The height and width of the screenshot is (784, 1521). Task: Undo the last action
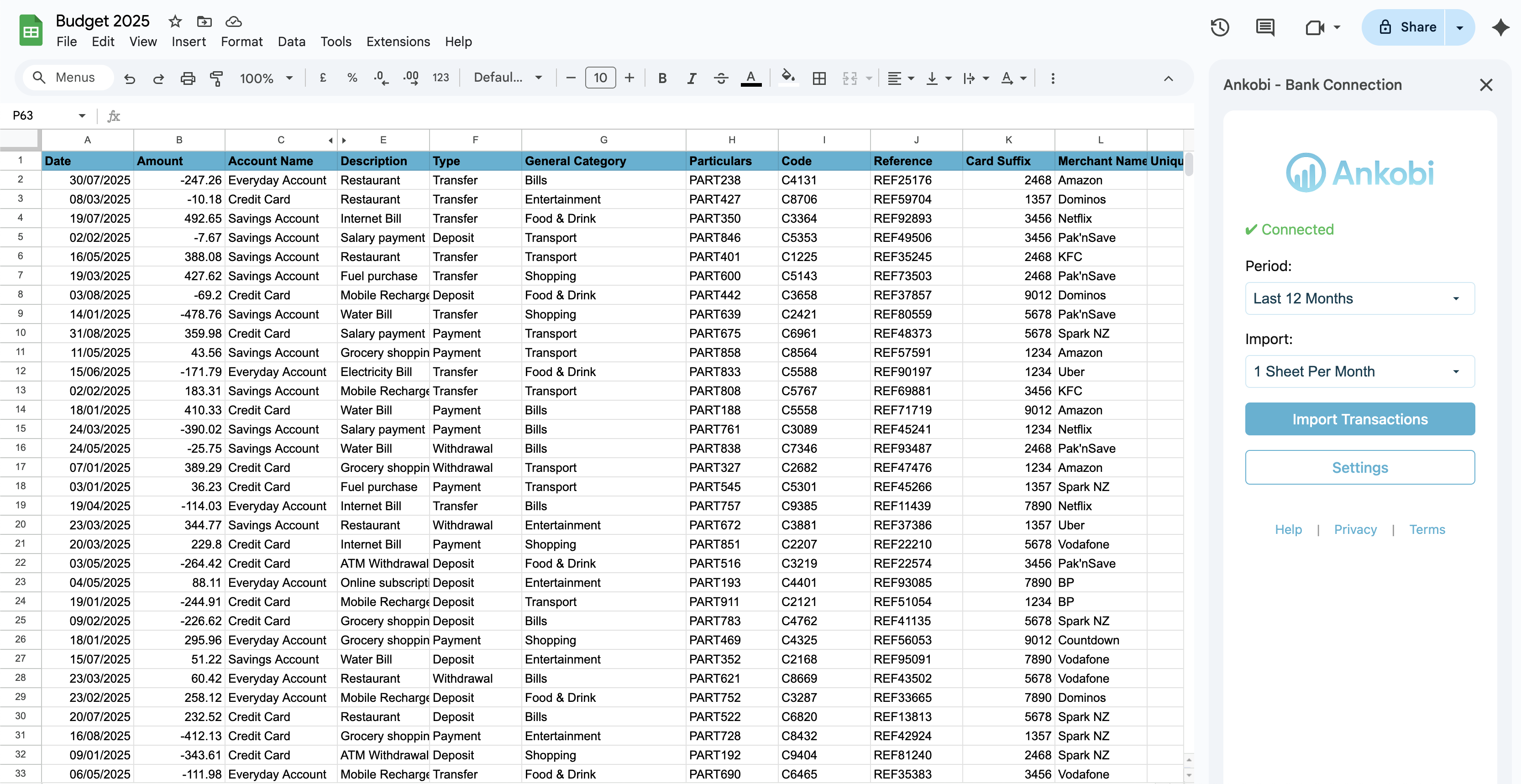tap(130, 78)
